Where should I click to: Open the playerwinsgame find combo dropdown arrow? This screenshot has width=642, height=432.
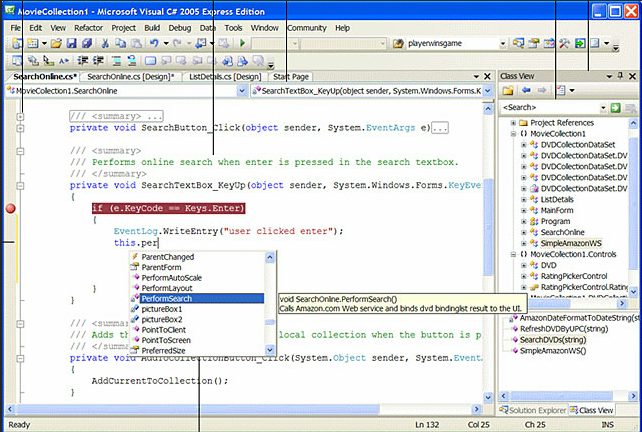pyautogui.click(x=502, y=43)
